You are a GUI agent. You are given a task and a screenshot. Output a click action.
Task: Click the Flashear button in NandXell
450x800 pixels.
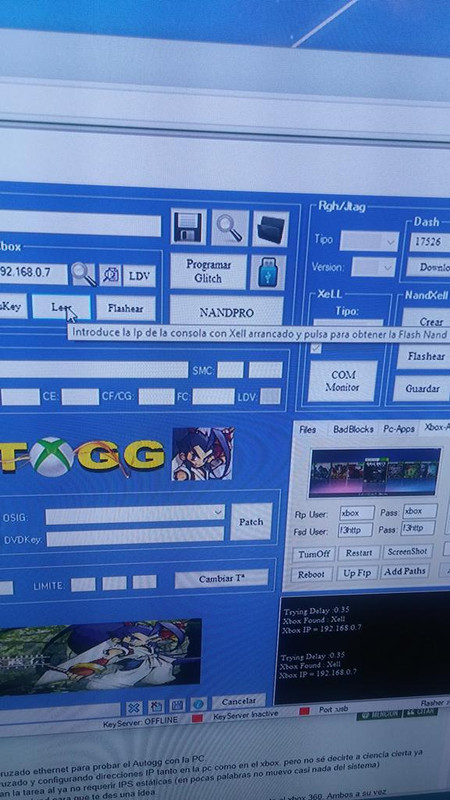point(423,357)
